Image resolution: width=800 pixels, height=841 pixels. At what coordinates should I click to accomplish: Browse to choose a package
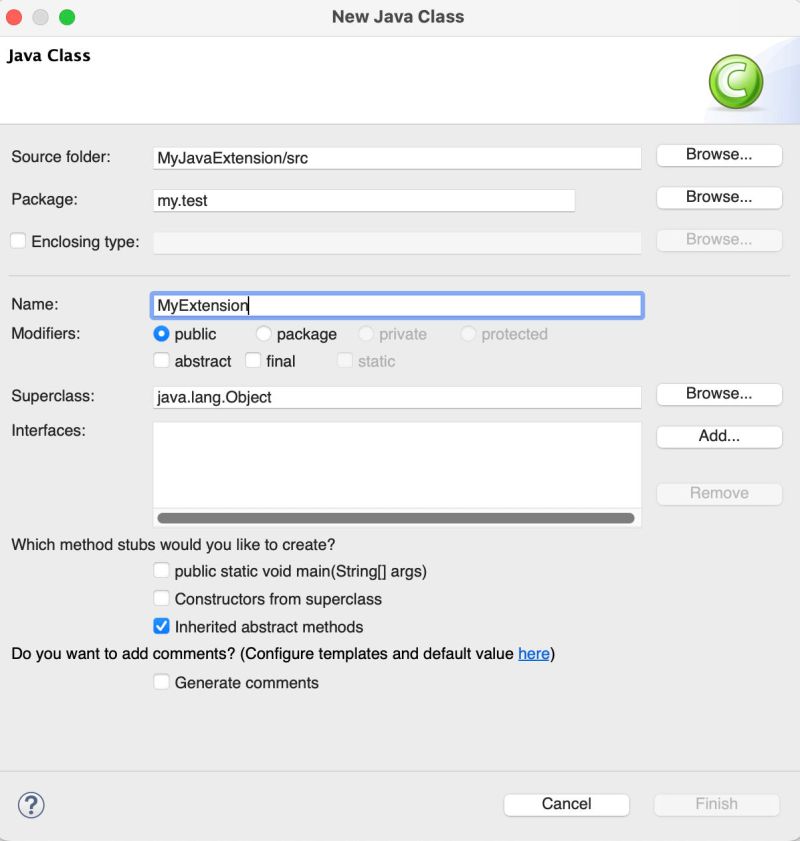[718, 197]
